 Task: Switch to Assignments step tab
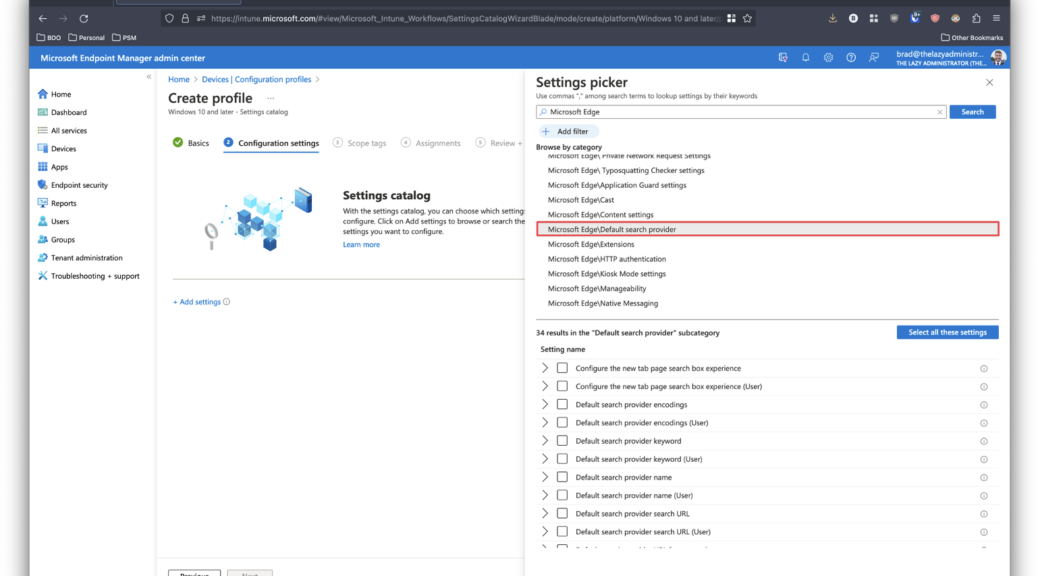click(x=430, y=143)
